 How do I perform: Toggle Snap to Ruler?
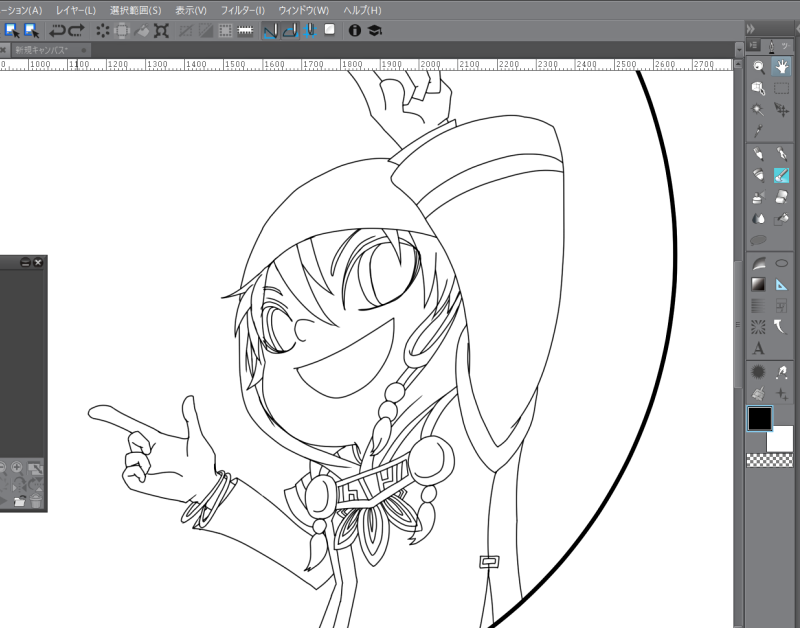pyautogui.click(x=270, y=31)
